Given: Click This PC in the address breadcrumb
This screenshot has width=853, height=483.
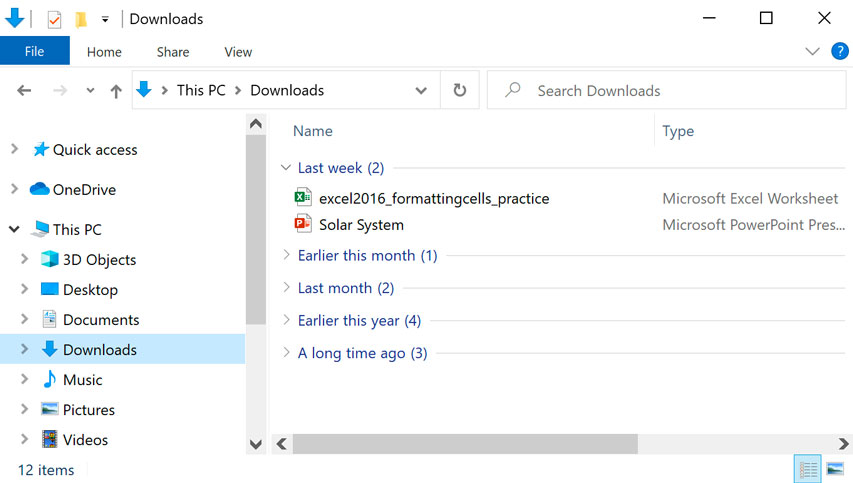Looking at the screenshot, I should [201, 90].
